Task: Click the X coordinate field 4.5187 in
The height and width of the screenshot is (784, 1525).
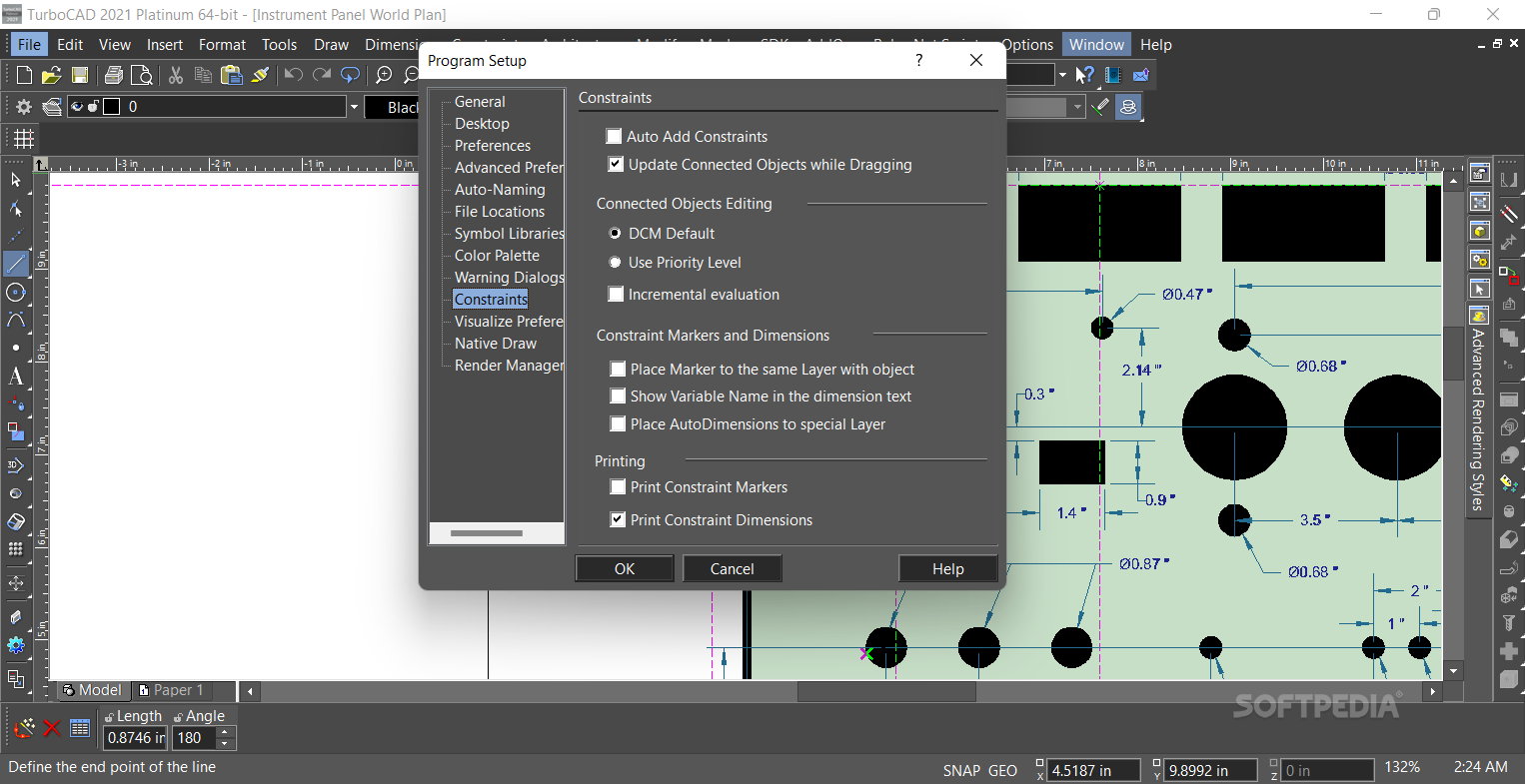Action: click(1092, 770)
